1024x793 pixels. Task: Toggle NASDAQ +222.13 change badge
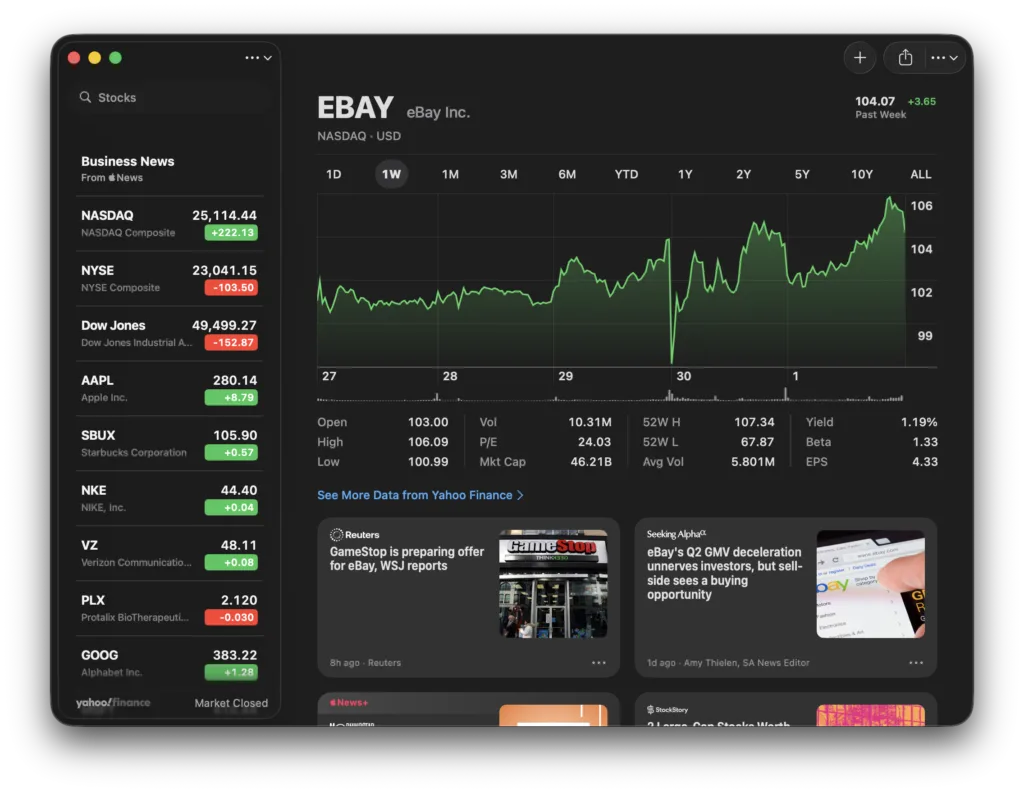click(x=231, y=233)
